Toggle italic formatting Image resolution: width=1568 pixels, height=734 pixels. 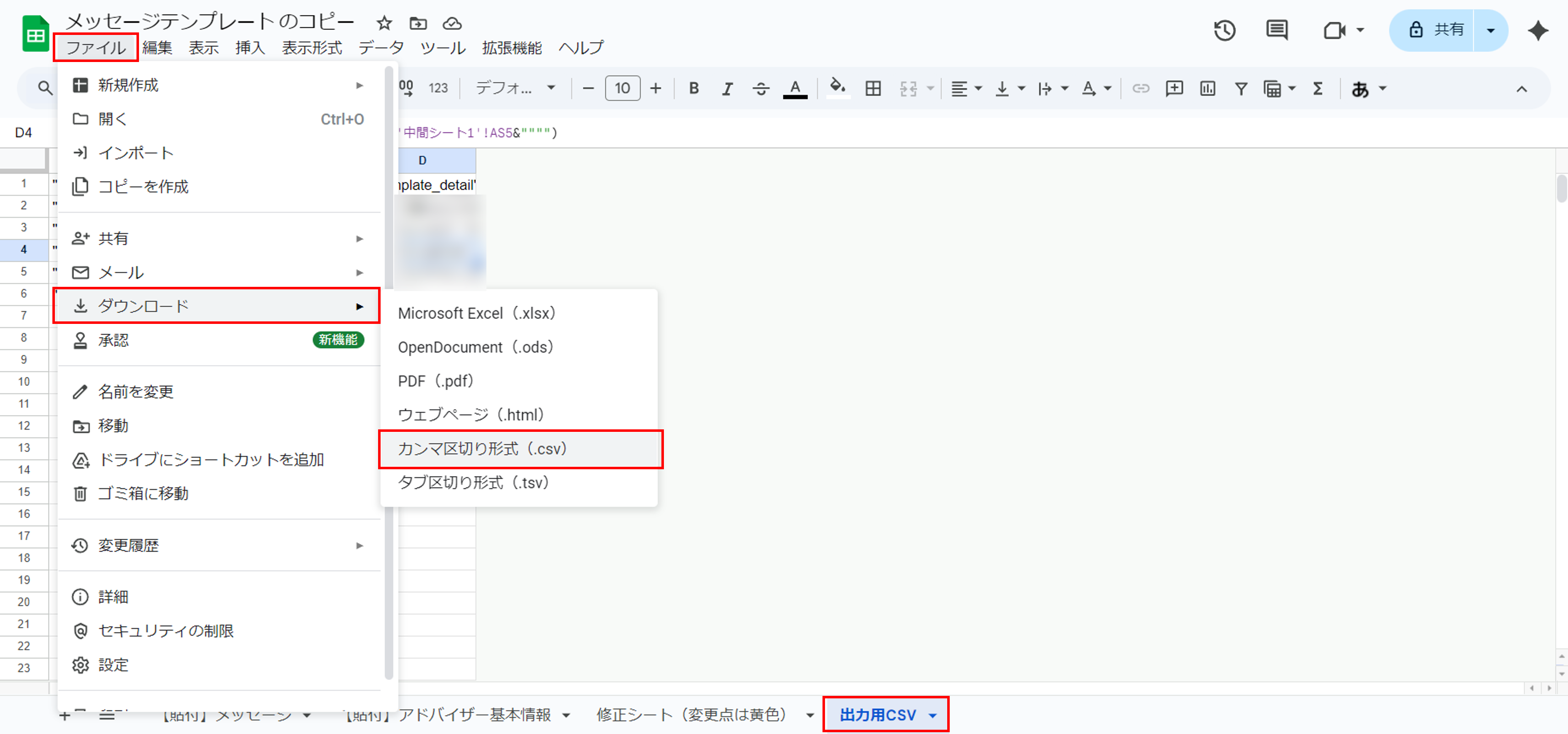(x=727, y=88)
